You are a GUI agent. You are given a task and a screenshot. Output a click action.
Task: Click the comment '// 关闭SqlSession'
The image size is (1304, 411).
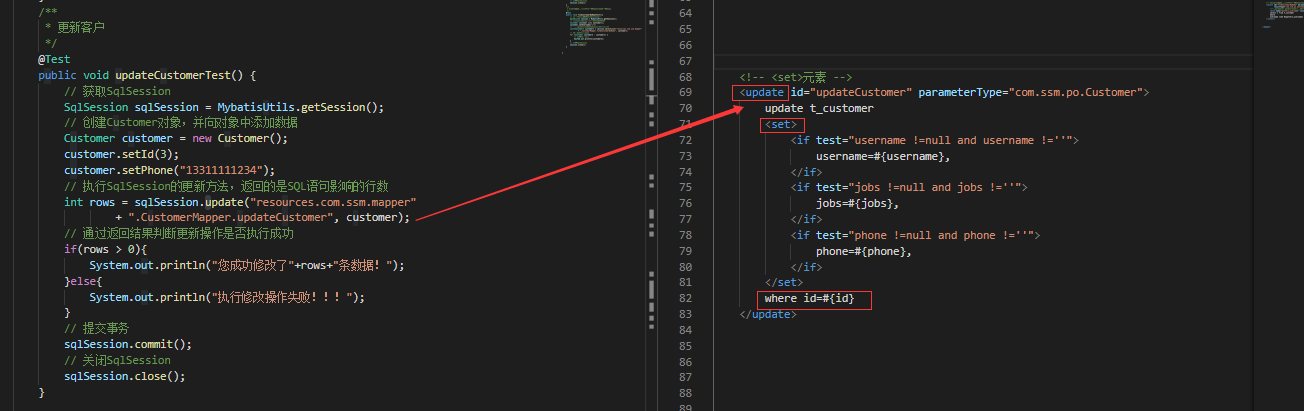(x=117, y=360)
